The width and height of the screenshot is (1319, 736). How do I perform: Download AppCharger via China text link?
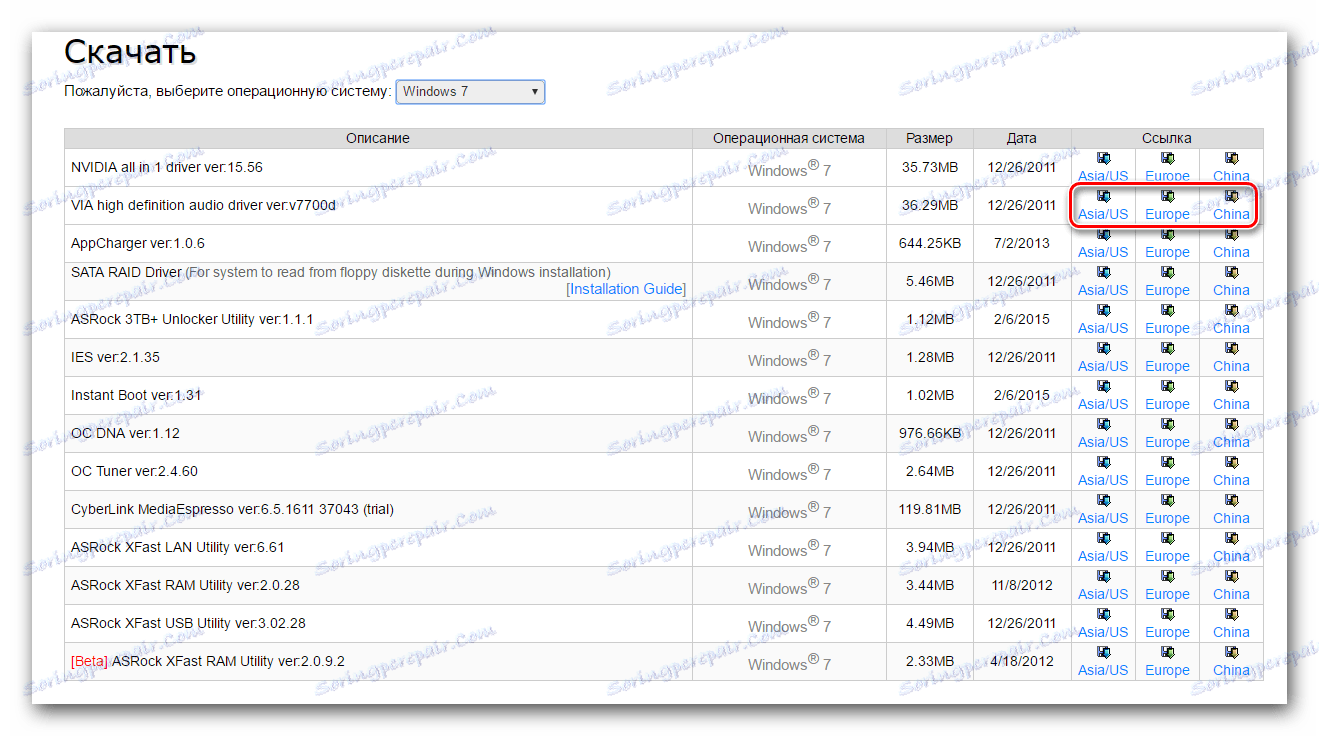tap(1231, 252)
